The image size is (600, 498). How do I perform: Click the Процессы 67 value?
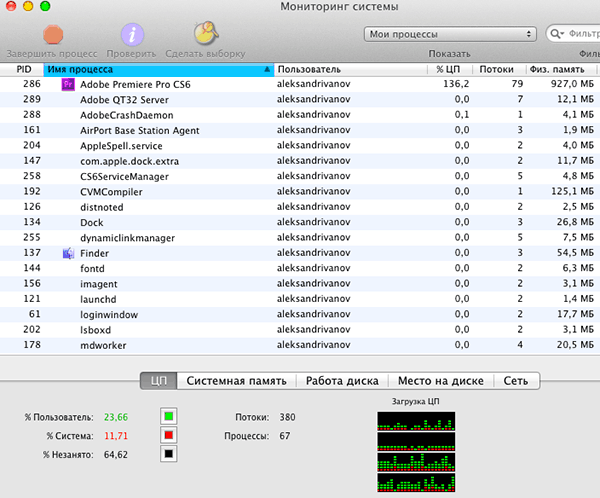coord(285,436)
